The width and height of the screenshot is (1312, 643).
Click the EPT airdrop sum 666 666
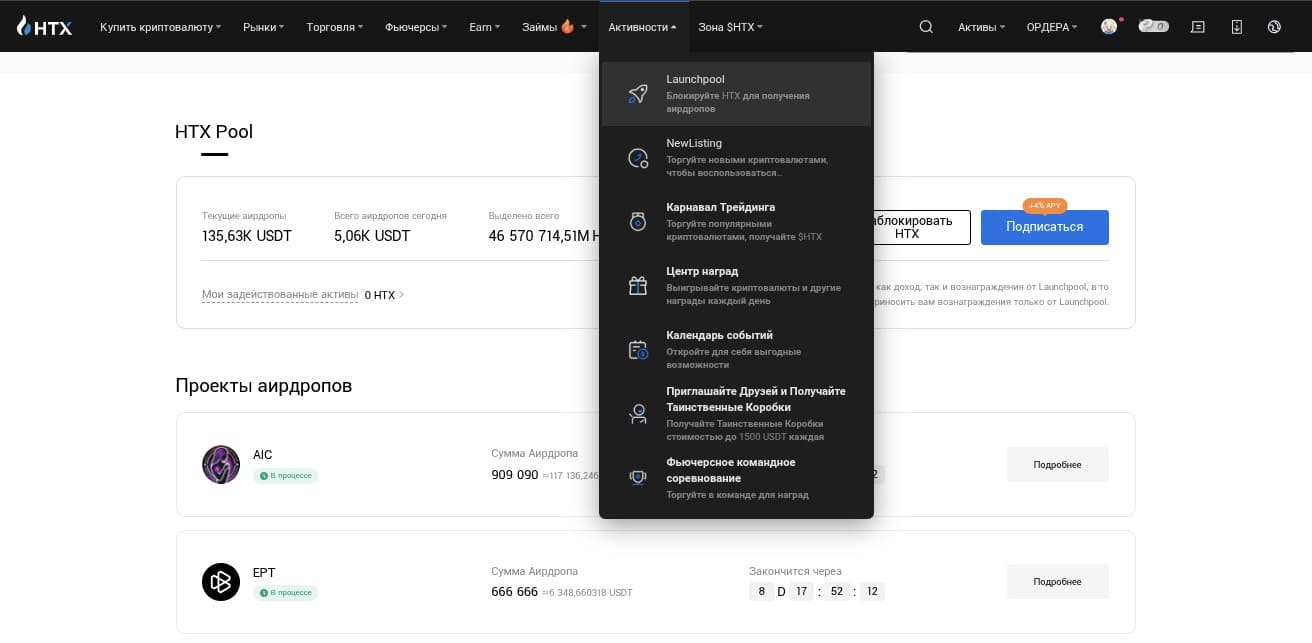point(515,592)
